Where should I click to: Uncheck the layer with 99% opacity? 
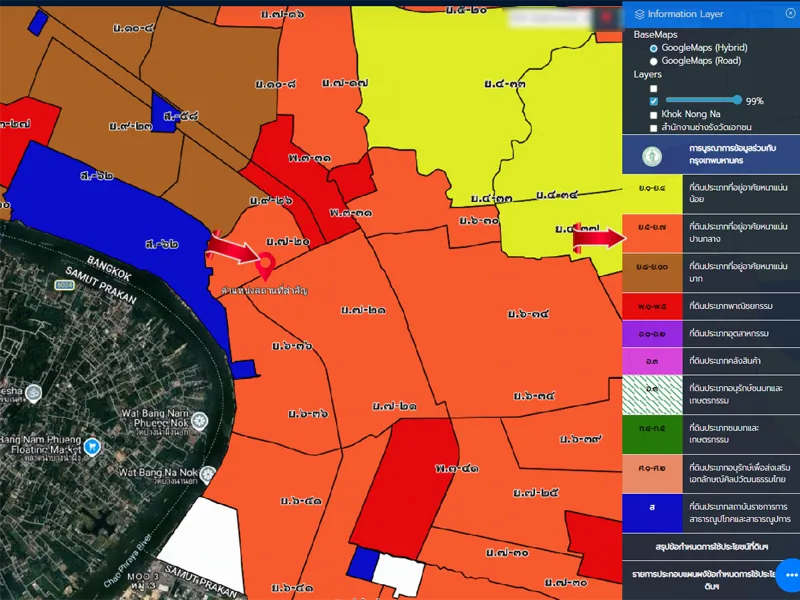pyautogui.click(x=653, y=101)
